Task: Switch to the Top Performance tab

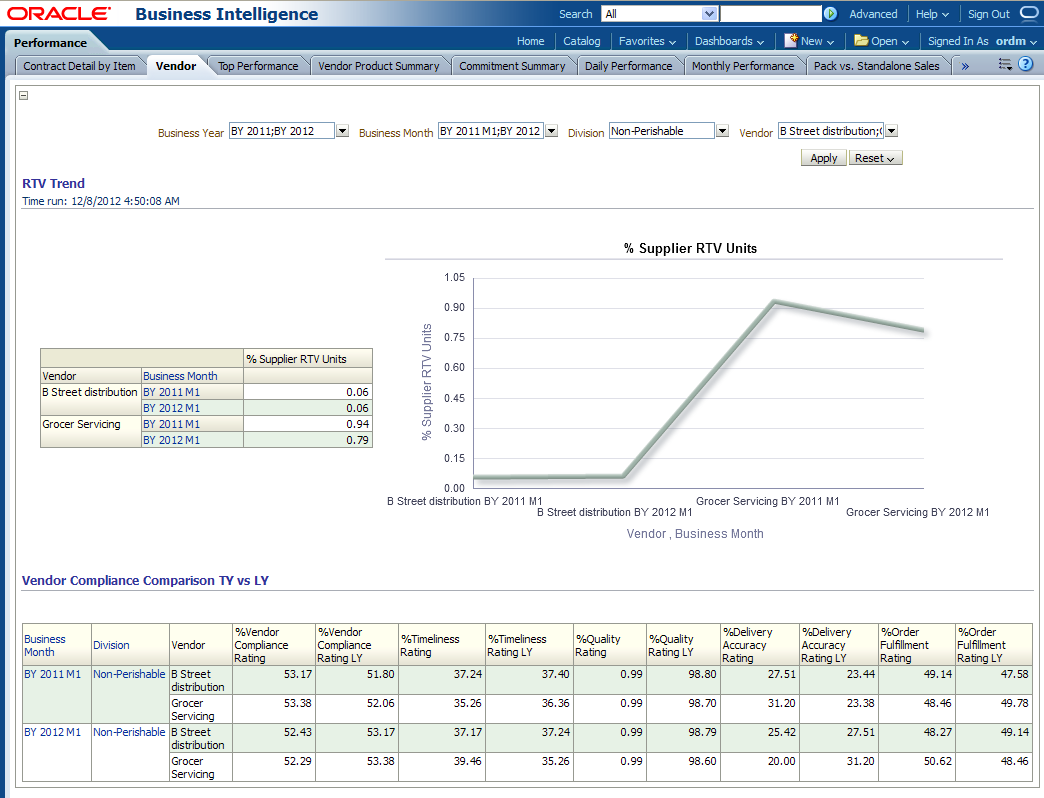Action: 258,66
